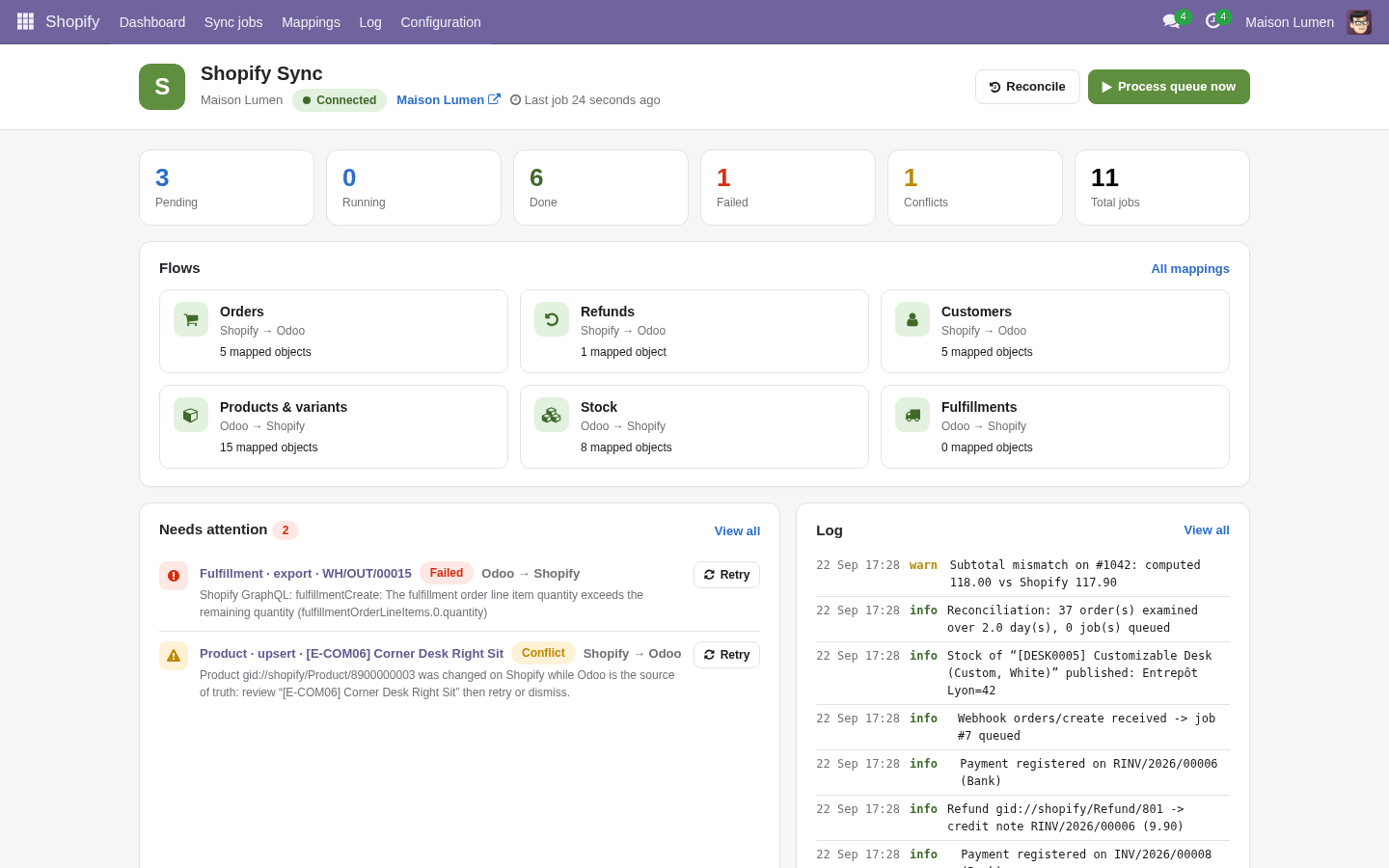Open Product upsert Corner Desk Right Sit job
The image size is (1389, 868).
coord(351,654)
